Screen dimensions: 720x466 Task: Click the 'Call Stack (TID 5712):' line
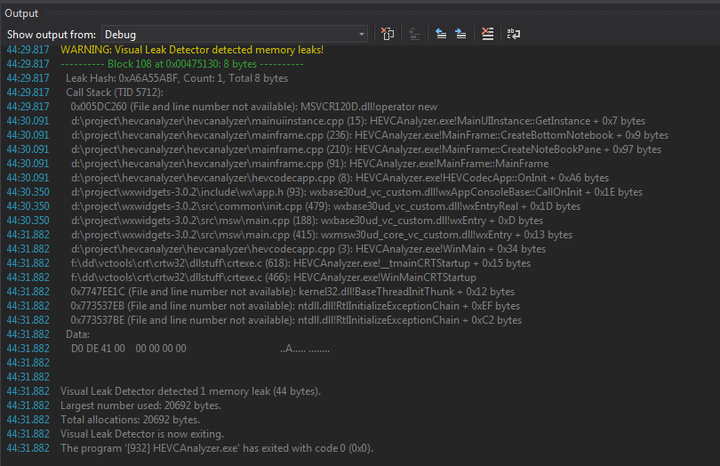click(114, 92)
